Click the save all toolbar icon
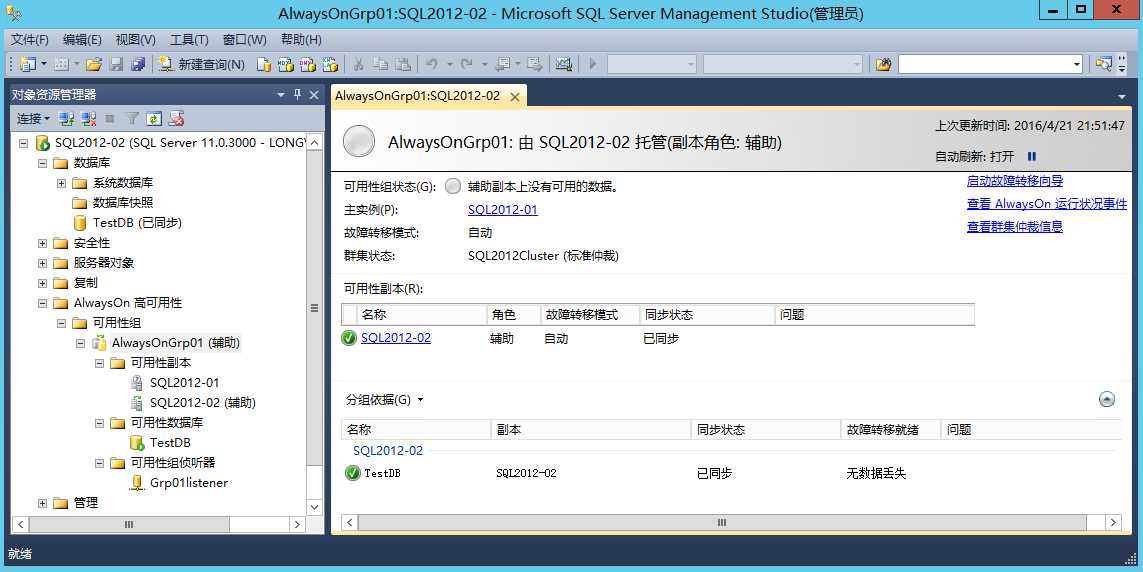Viewport: 1143px width, 572px height. (138, 64)
